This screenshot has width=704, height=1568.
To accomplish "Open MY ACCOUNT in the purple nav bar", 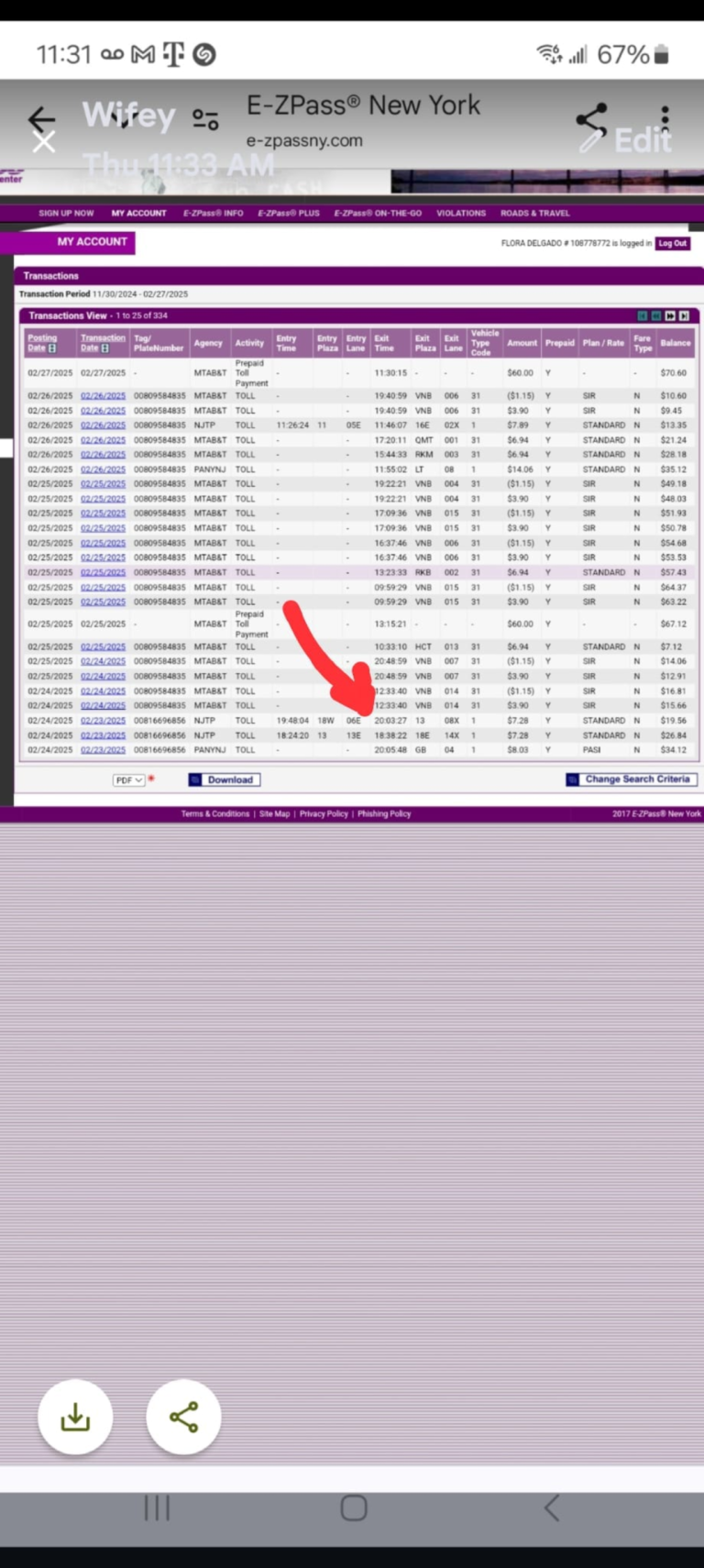I will tap(138, 213).
